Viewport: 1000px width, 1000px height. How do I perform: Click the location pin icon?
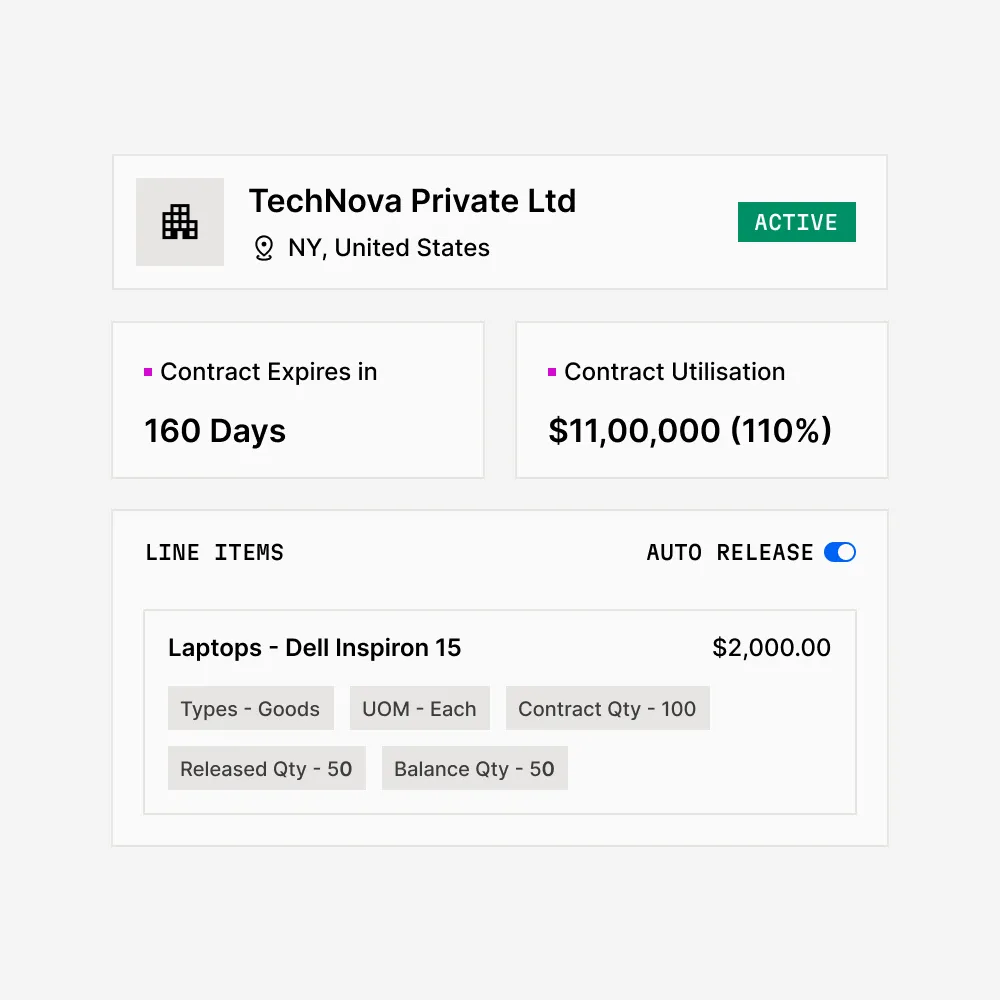tap(264, 248)
